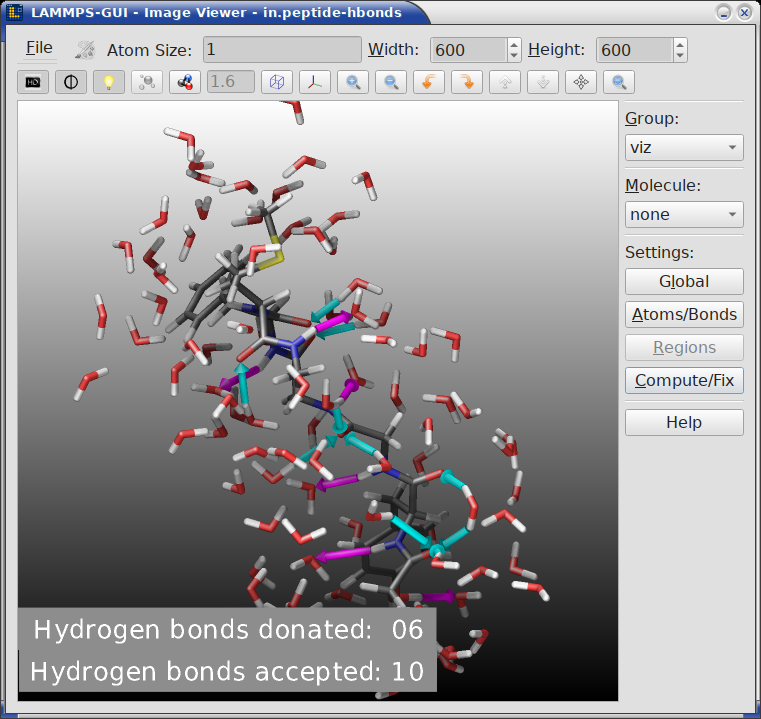This screenshot has width=761, height=719.
Task: Click the recenter view icon
Action: pyautogui.click(x=581, y=82)
